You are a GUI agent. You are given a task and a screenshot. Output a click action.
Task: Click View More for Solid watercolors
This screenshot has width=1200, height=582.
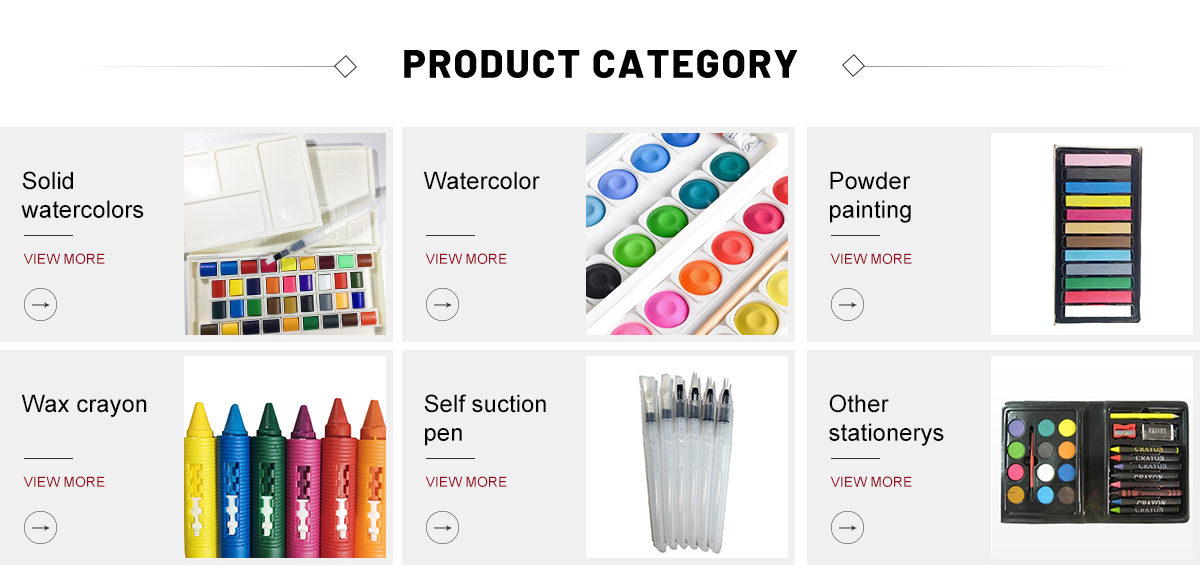tap(64, 259)
